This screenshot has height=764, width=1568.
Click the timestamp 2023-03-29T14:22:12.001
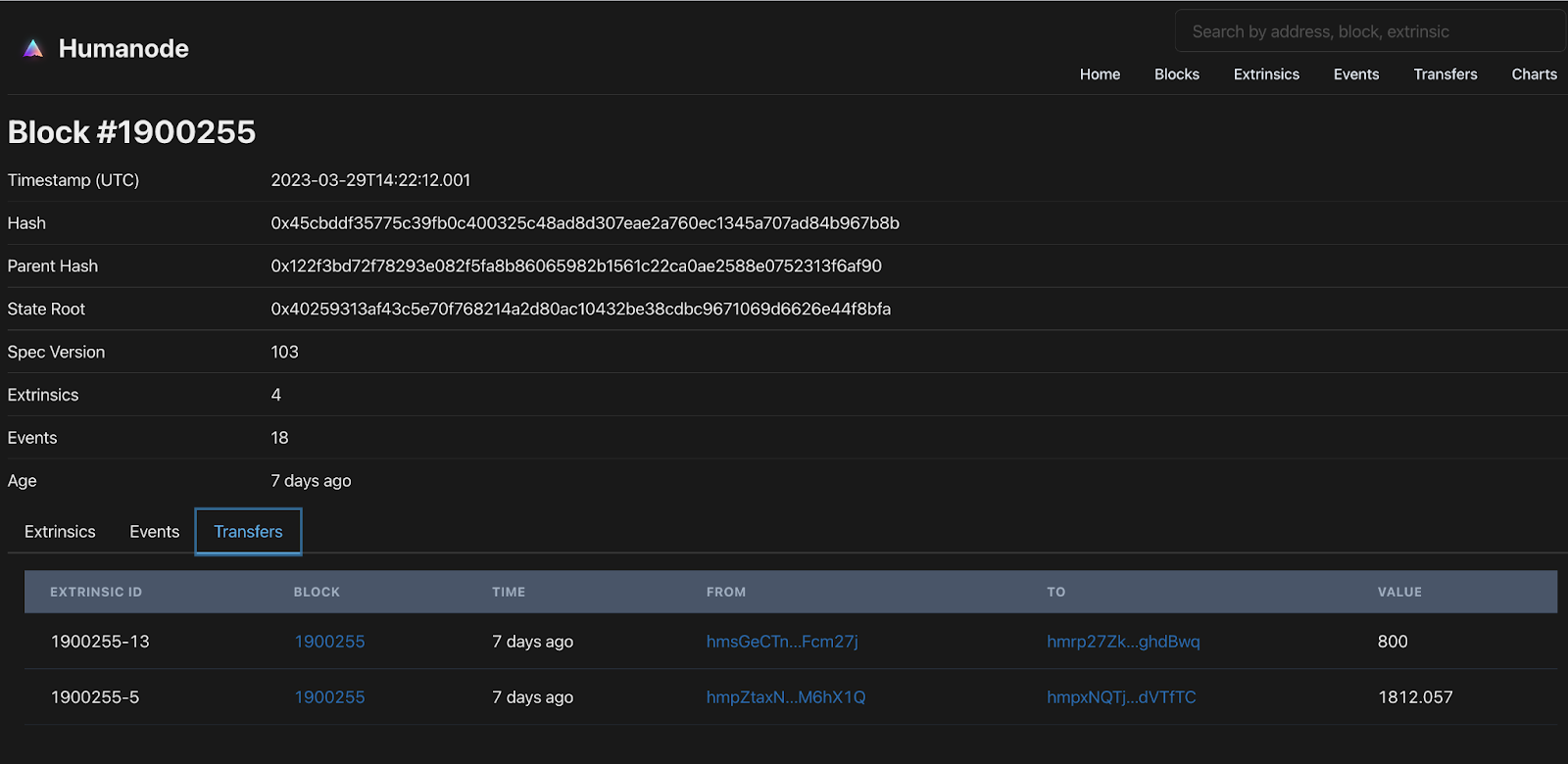370,180
